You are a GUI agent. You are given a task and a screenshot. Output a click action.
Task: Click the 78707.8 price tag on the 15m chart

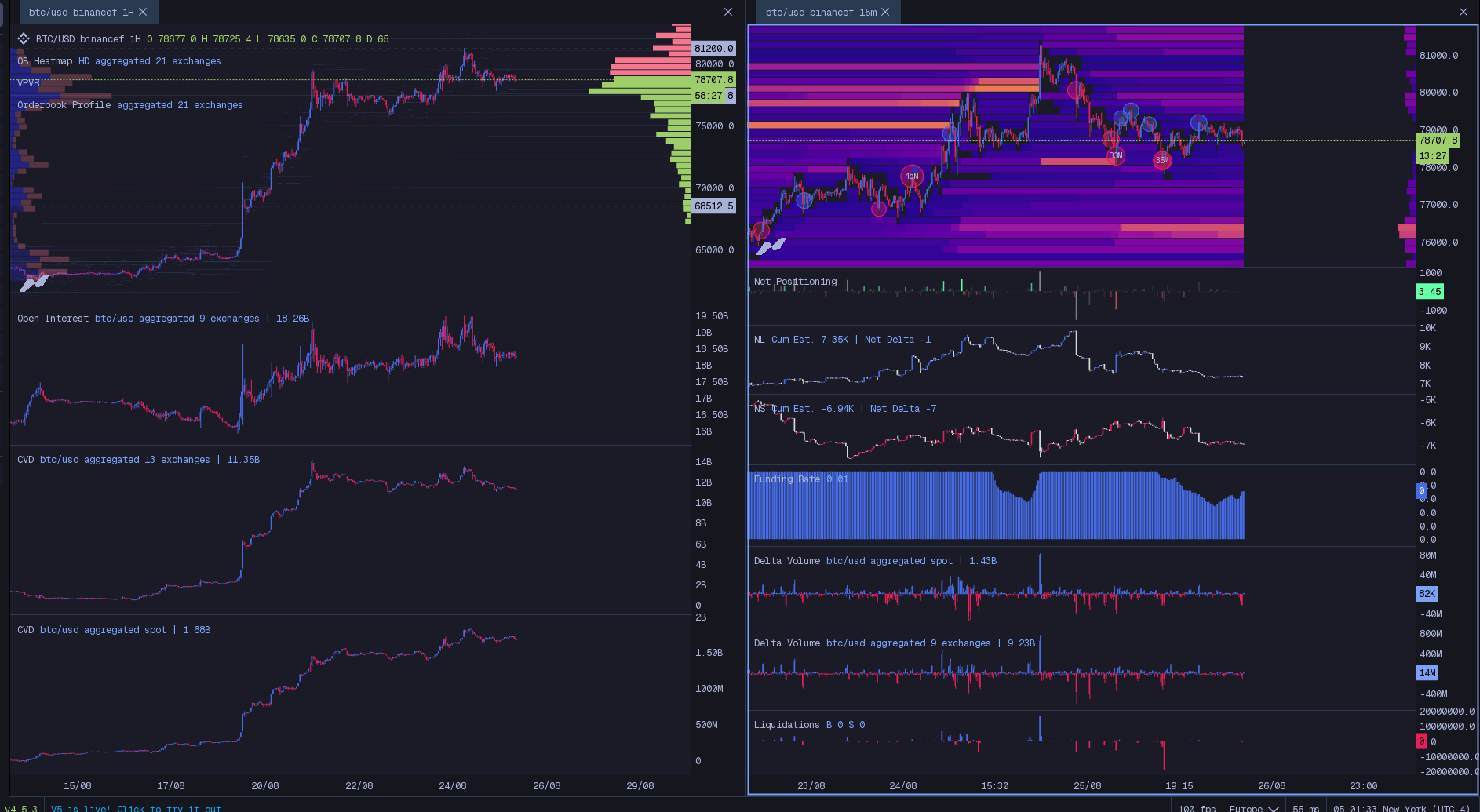coord(1438,140)
